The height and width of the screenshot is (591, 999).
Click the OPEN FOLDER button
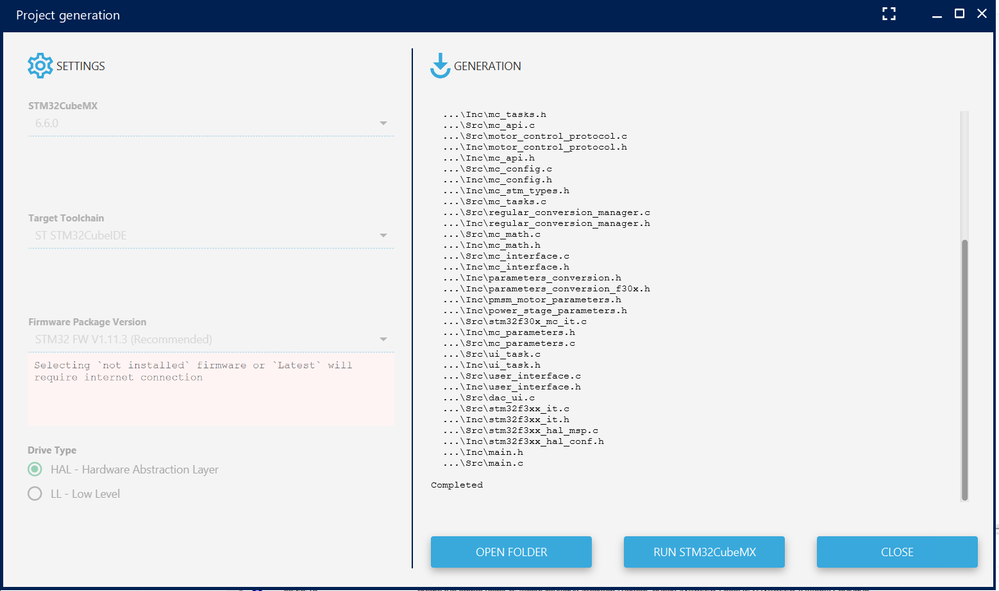(x=511, y=552)
